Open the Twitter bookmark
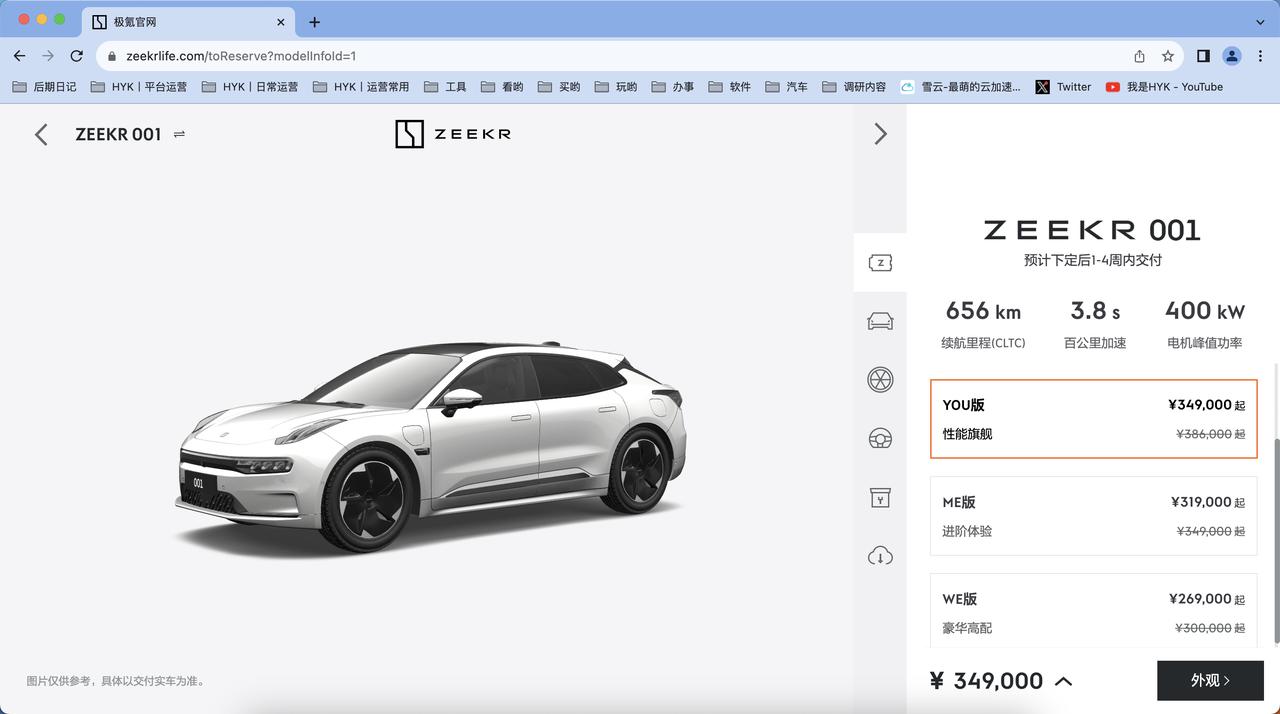The image size is (1280, 714). coord(1063,87)
